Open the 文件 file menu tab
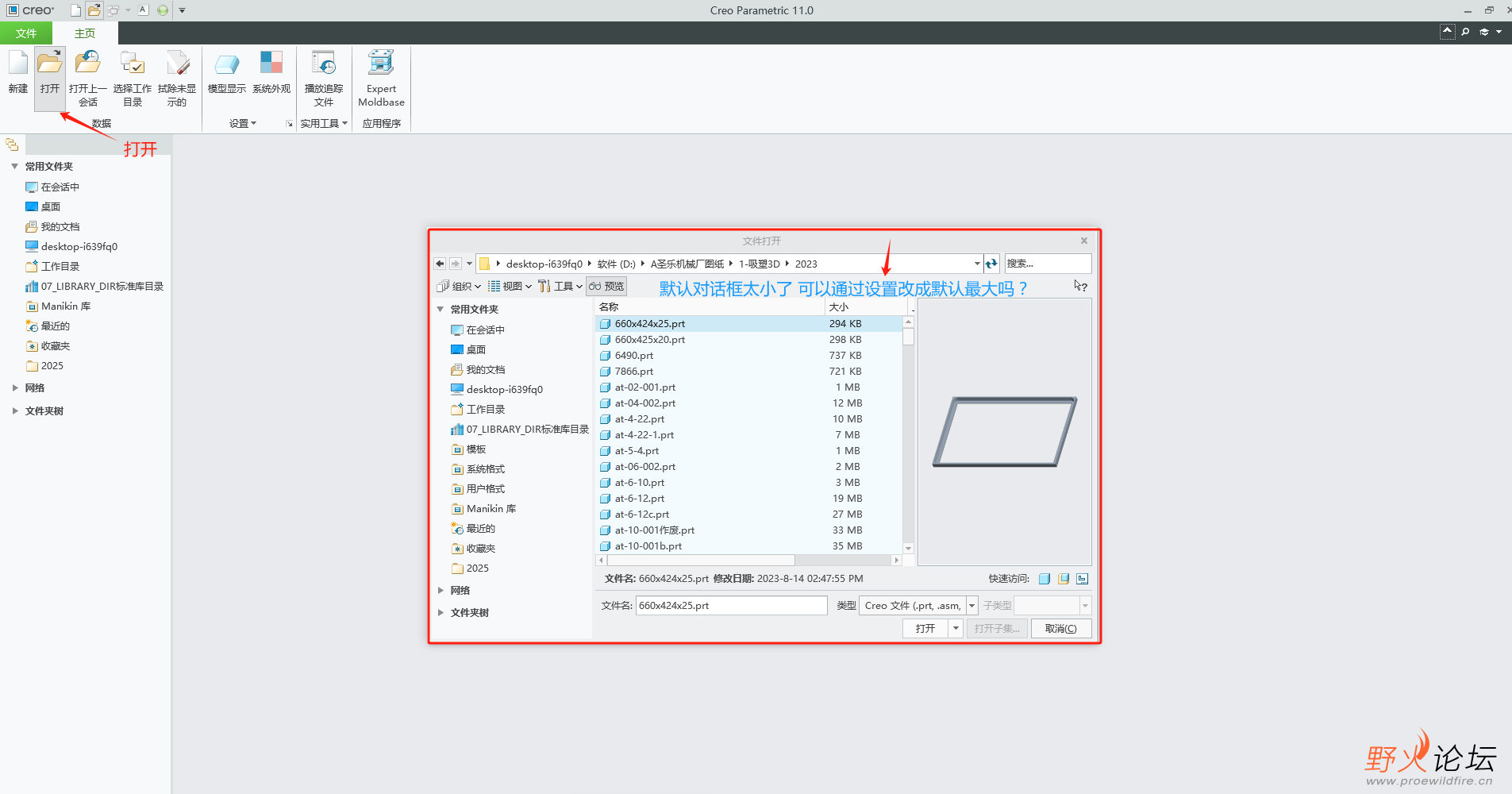This screenshot has height=794, width=1512. 26,33
